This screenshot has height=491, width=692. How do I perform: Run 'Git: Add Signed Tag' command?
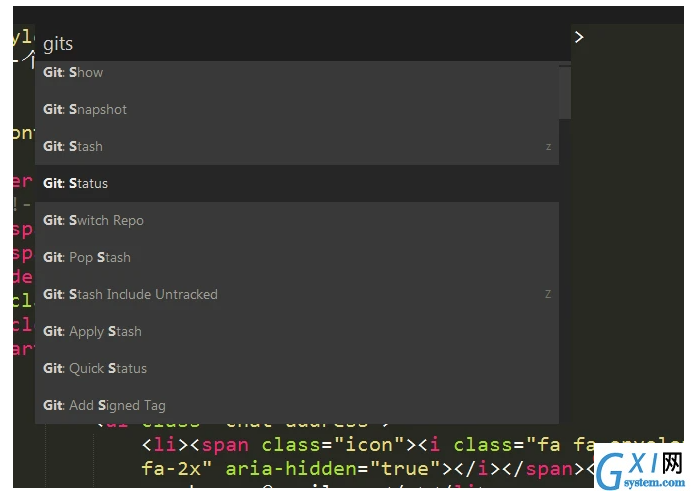297,406
